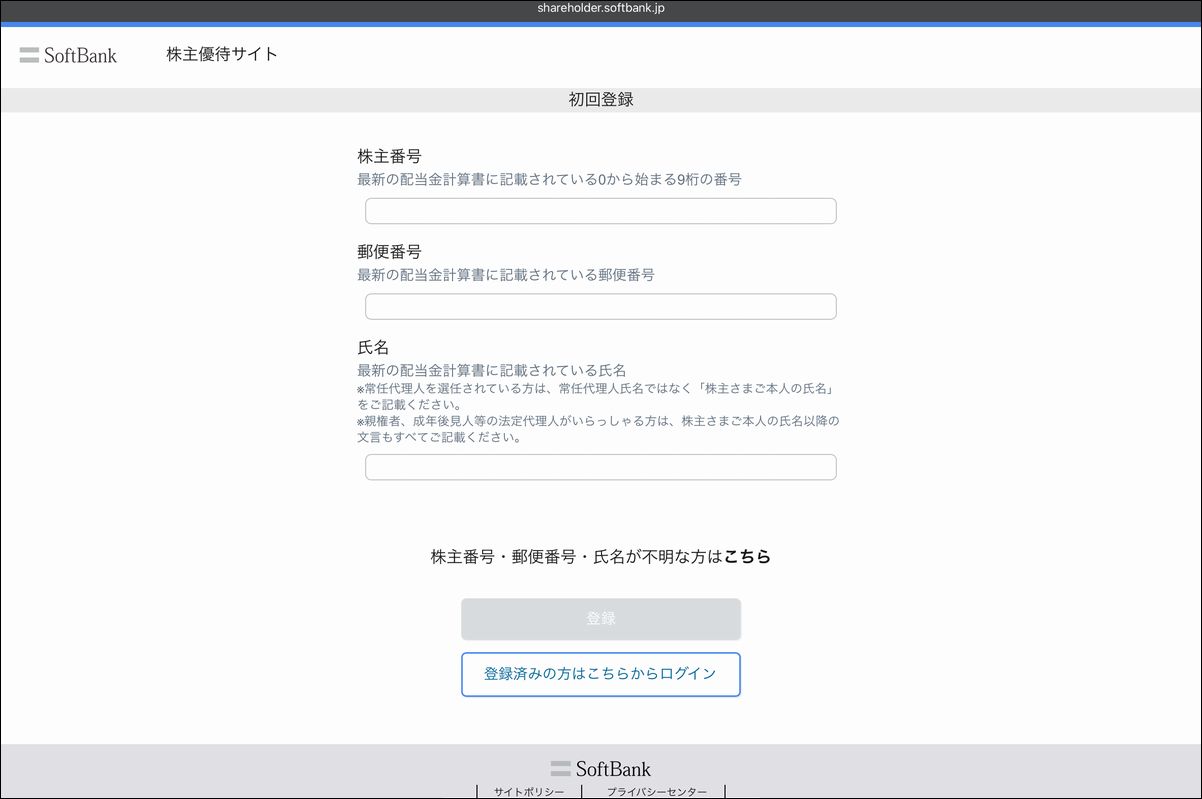Select the 初回登録 heading text
The width and height of the screenshot is (1202, 799).
pos(601,100)
